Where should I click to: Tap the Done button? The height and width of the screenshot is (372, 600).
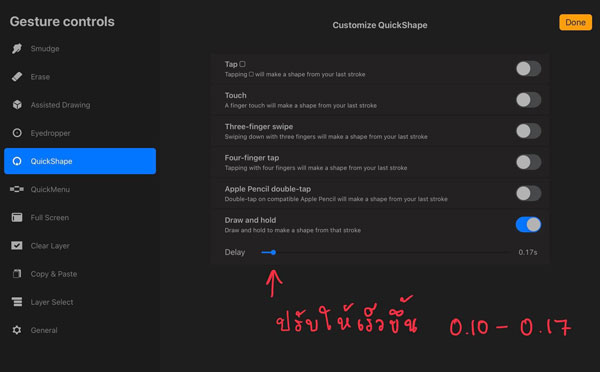tap(575, 22)
